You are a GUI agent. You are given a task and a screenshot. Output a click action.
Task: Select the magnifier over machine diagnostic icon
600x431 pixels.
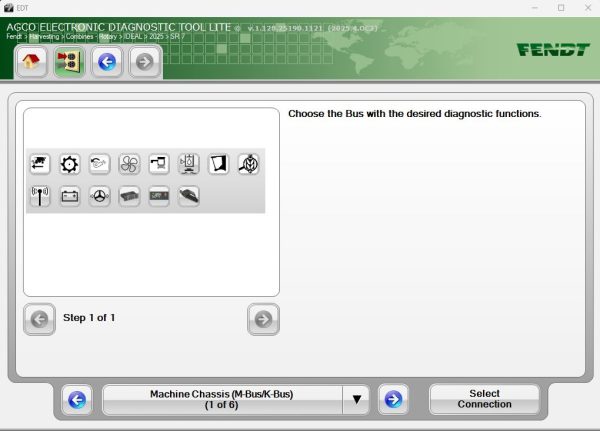[x=249, y=164]
